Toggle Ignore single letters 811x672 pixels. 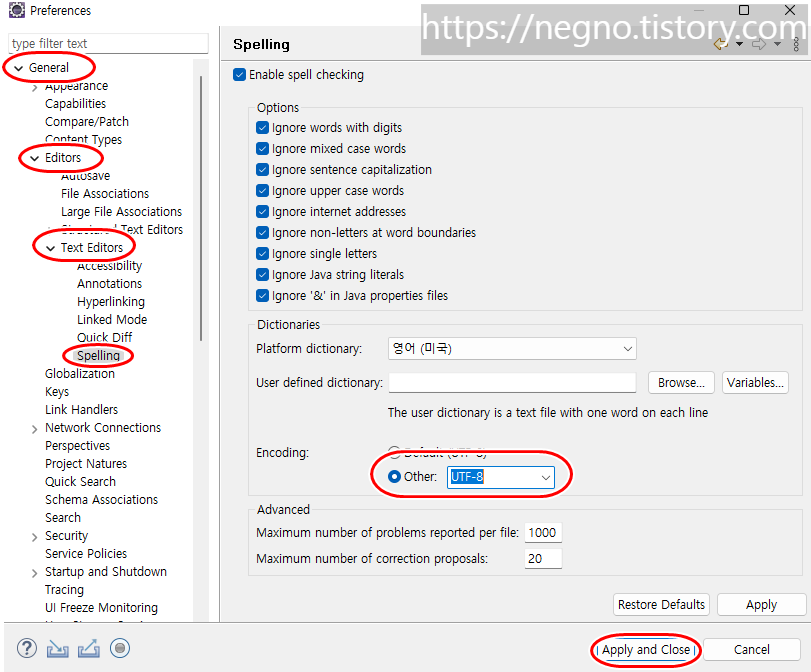pyautogui.click(x=262, y=253)
